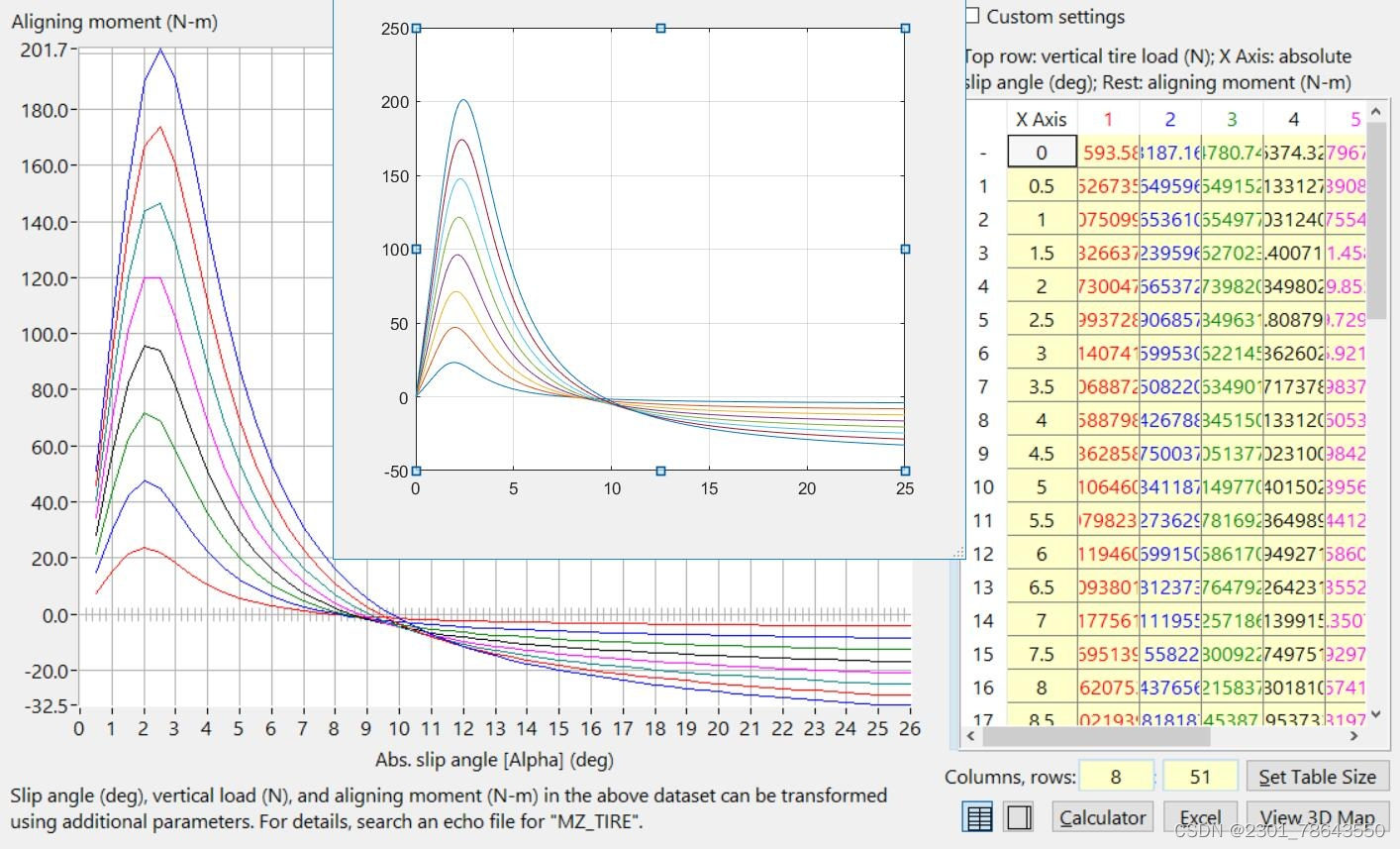Open the Calculator button
The image size is (1400, 849).
click(x=1102, y=817)
